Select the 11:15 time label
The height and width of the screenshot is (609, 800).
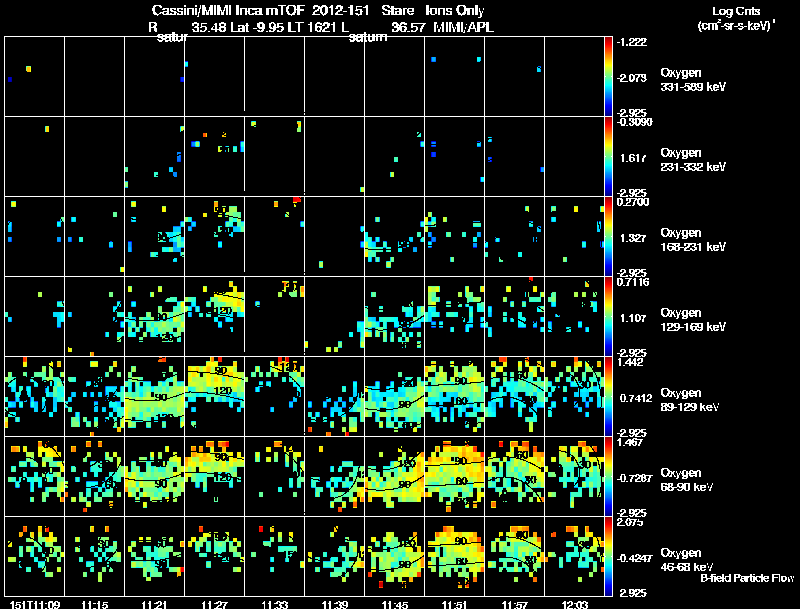95,604
